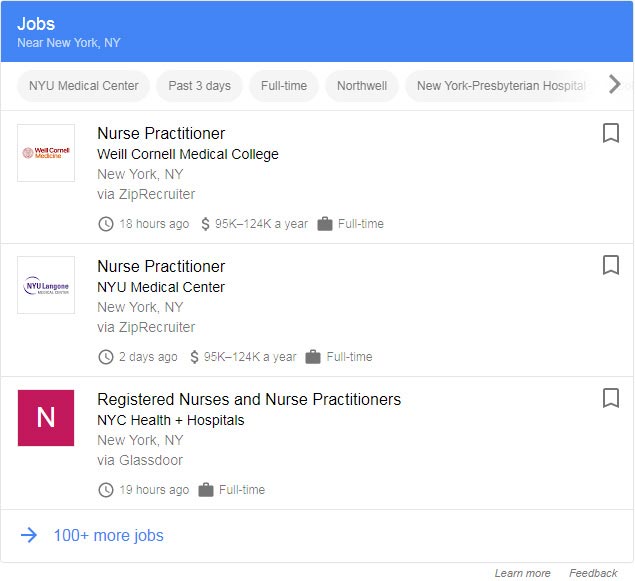This screenshot has width=635, height=581.
Task: Save the NYU Medical Center job listing
Action: pyautogui.click(x=610, y=265)
